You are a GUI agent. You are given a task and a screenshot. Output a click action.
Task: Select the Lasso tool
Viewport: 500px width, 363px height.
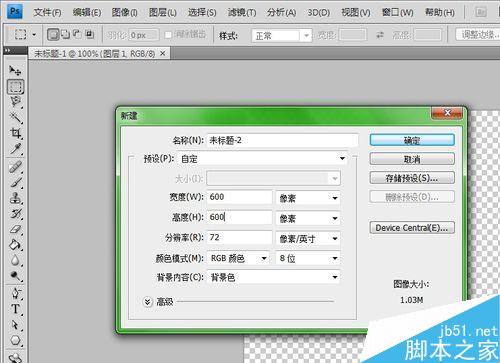coord(15,102)
